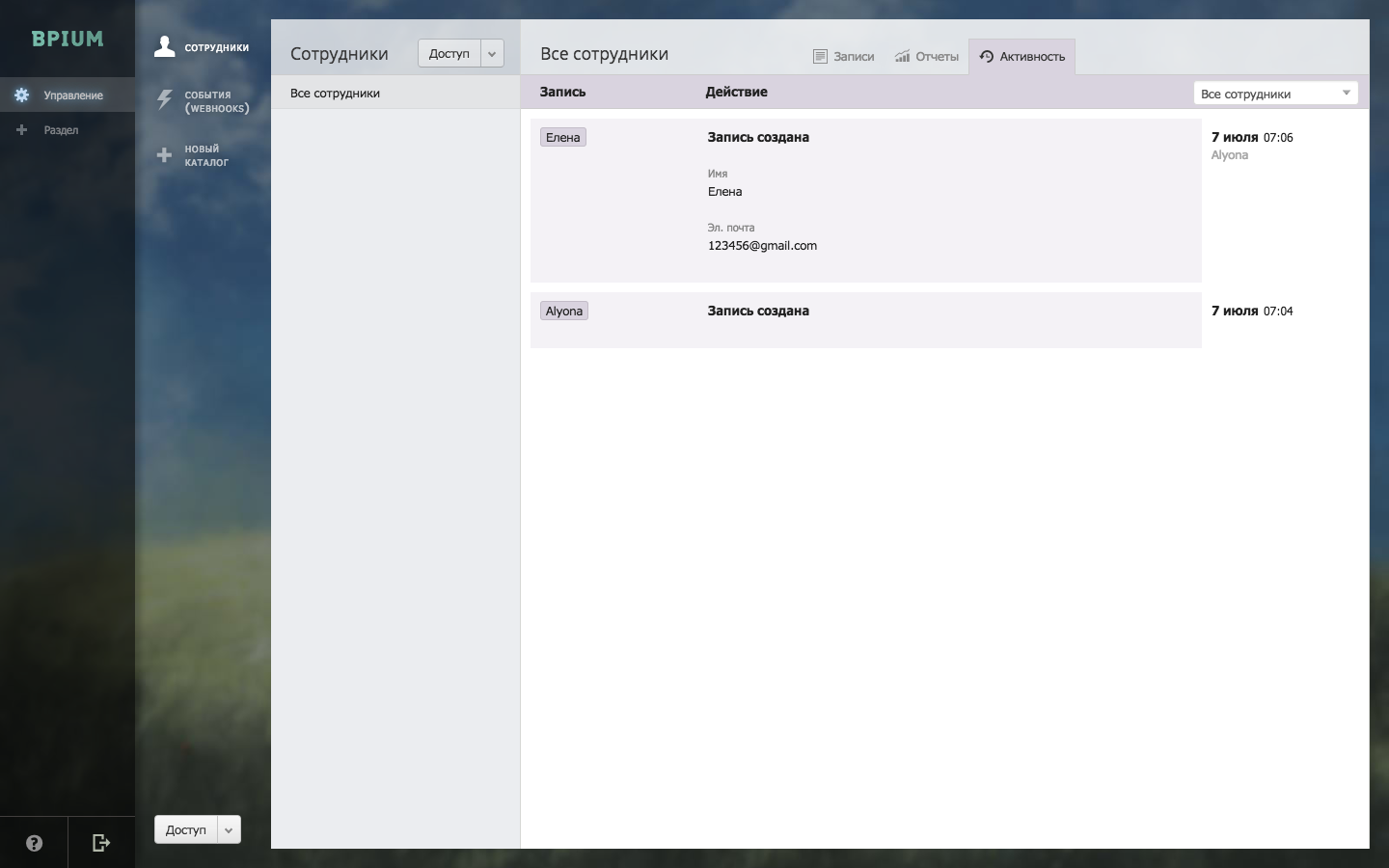Image resolution: width=1389 pixels, height=868 pixels.
Task: Click the Доступ button next to Сотрудники heading
Action: pos(449,54)
